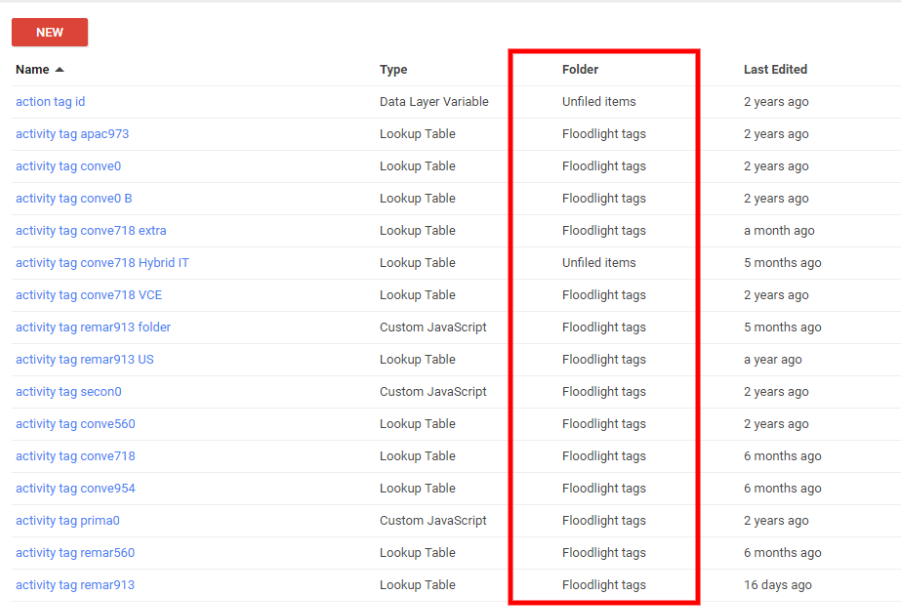Open 'activity tag conve718 Hybrid IT' variable
Viewport: 901px width, 606px height.
coord(102,263)
